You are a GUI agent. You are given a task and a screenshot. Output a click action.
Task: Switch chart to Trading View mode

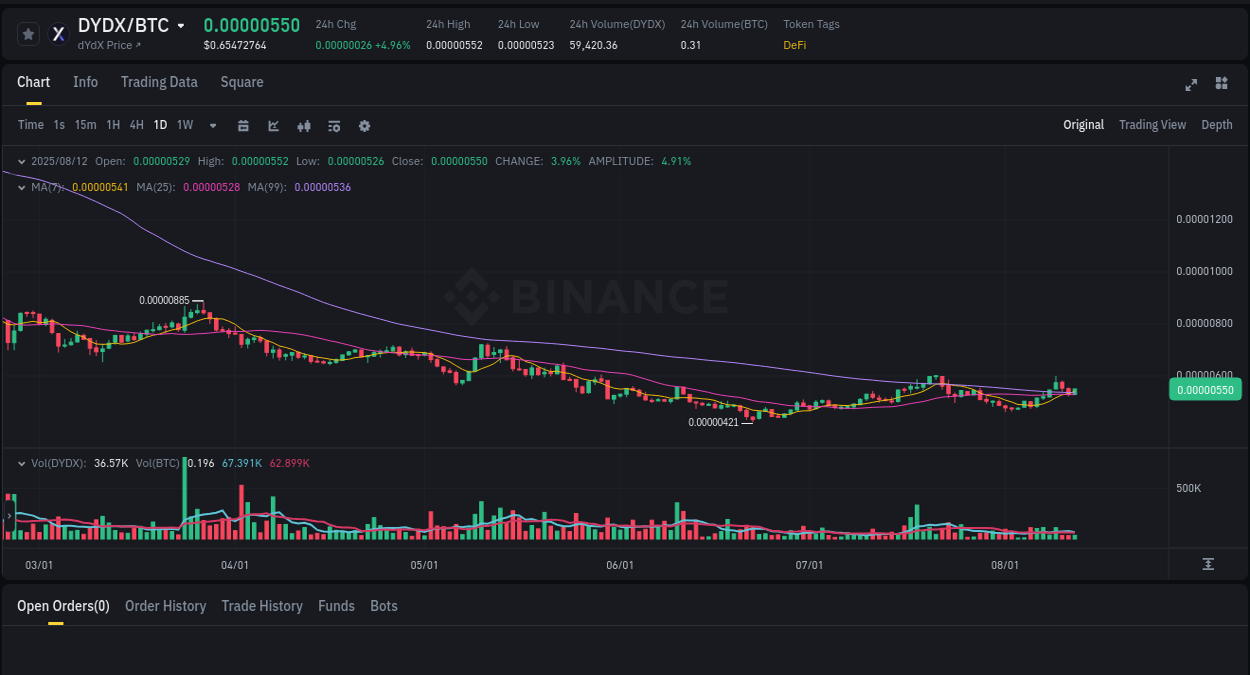pos(1152,125)
